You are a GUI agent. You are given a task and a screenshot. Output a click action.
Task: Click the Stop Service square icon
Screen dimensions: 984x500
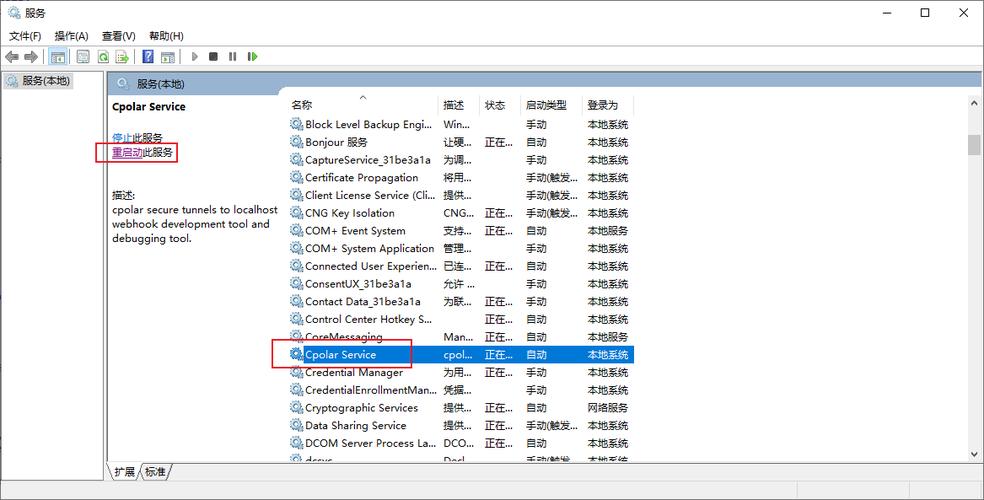213,56
